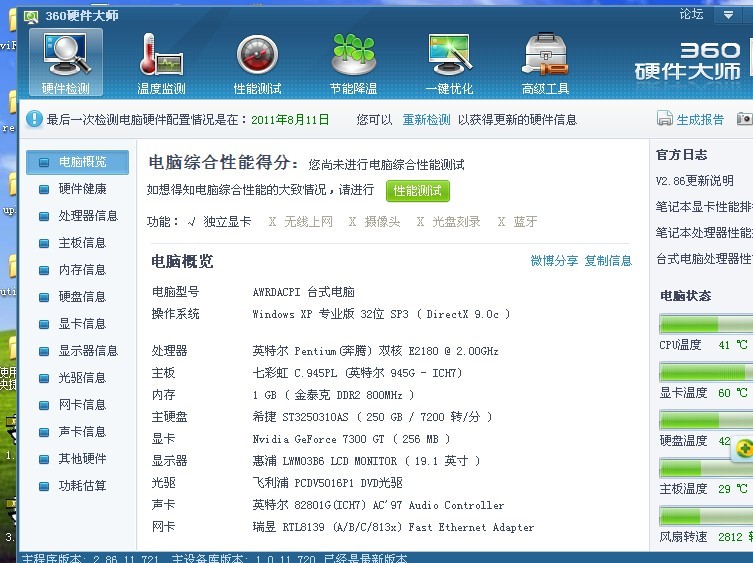Click the 微博分享 link
The width and height of the screenshot is (753, 563).
(x=554, y=261)
